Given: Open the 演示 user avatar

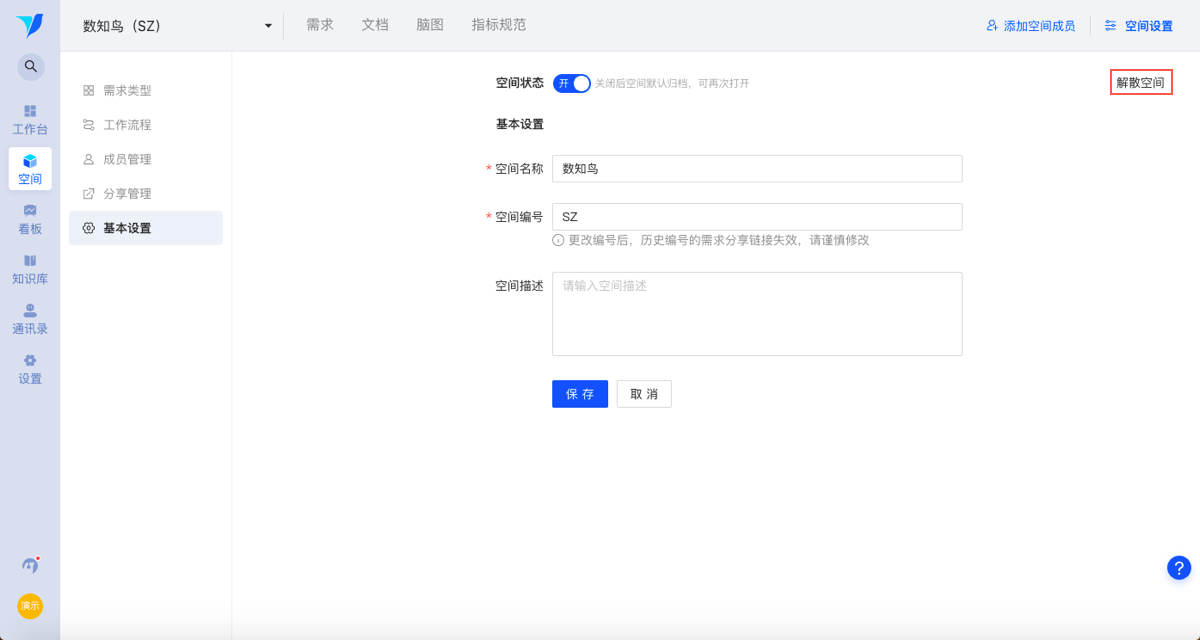Looking at the screenshot, I should coord(30,606).
